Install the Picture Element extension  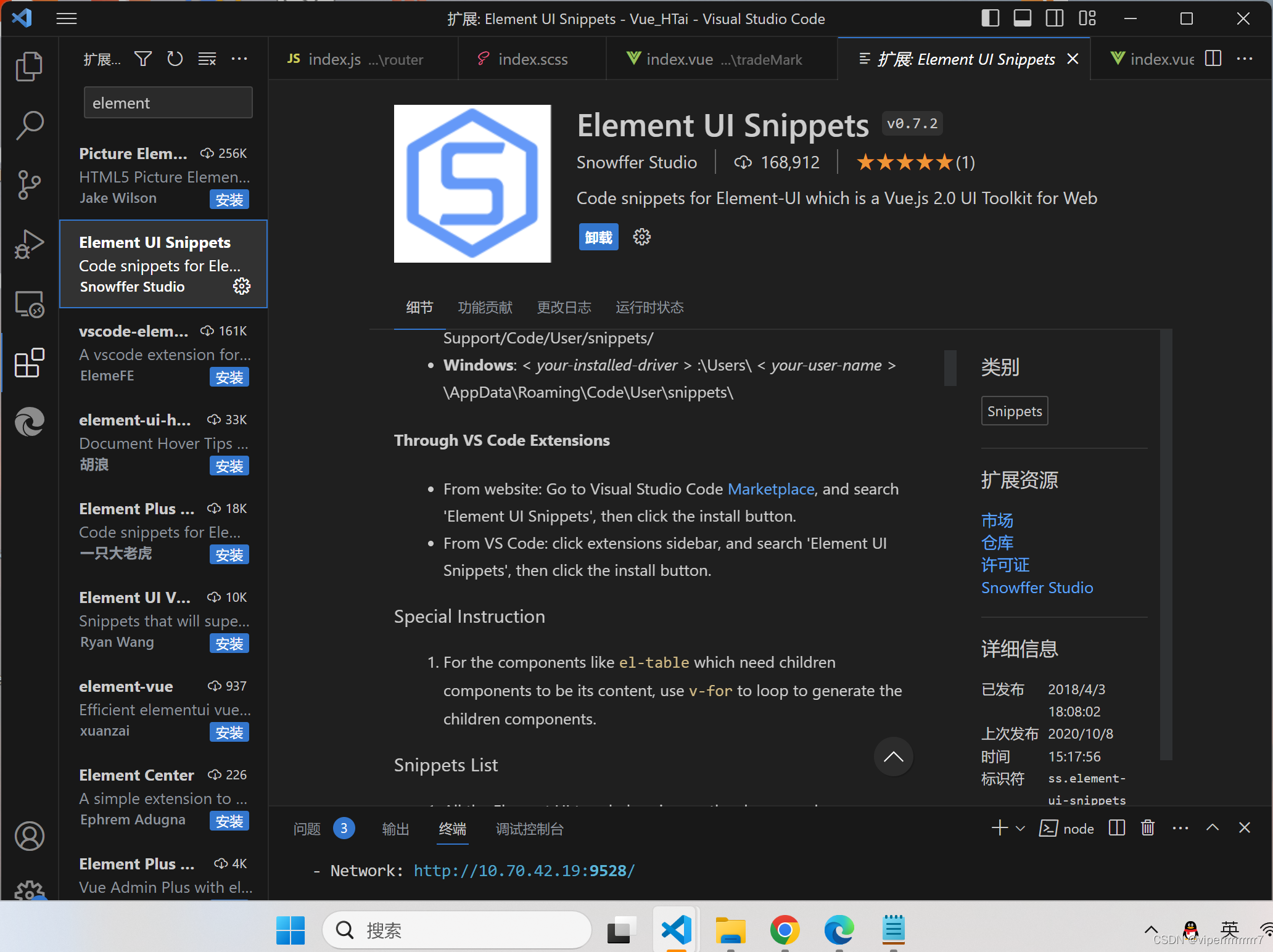(229, 200)
